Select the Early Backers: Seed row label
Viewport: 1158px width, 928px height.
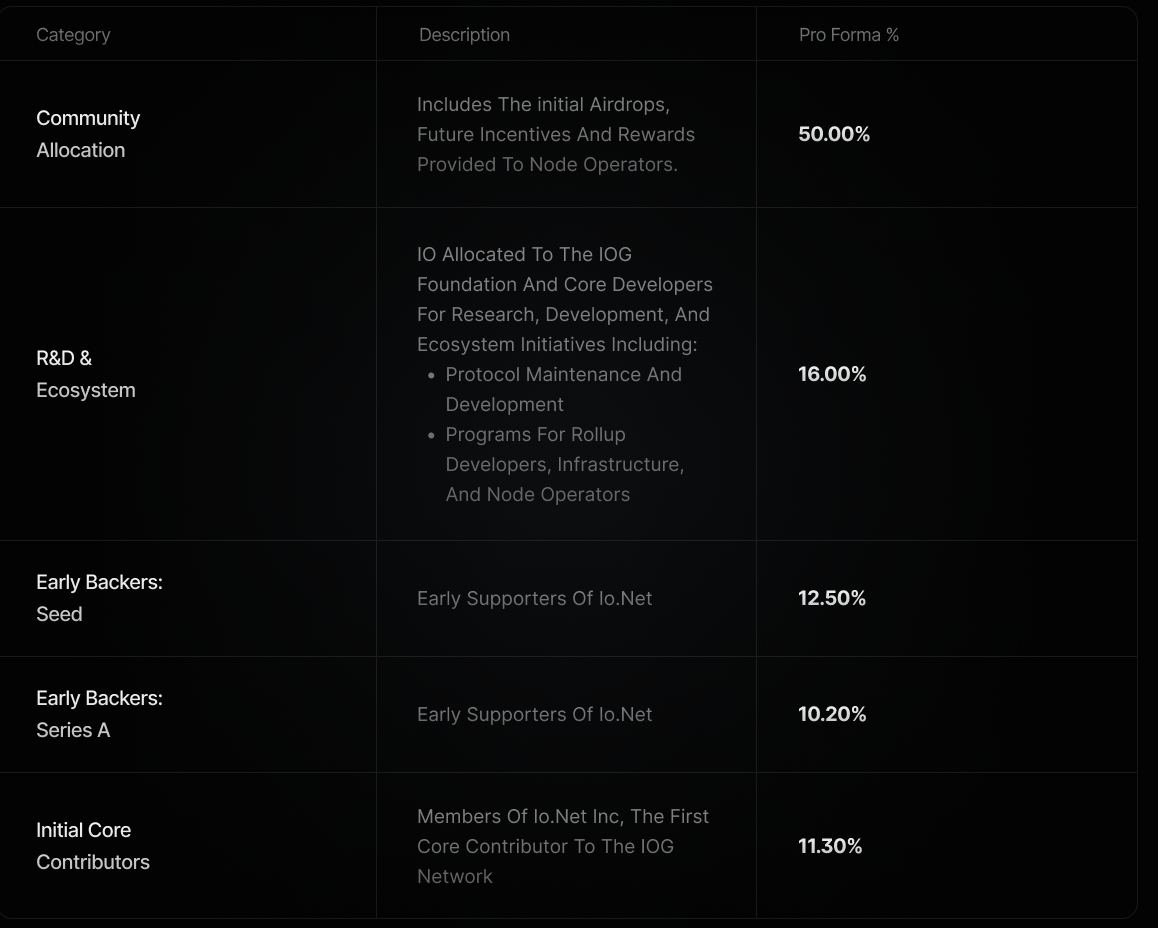point(99,598)
